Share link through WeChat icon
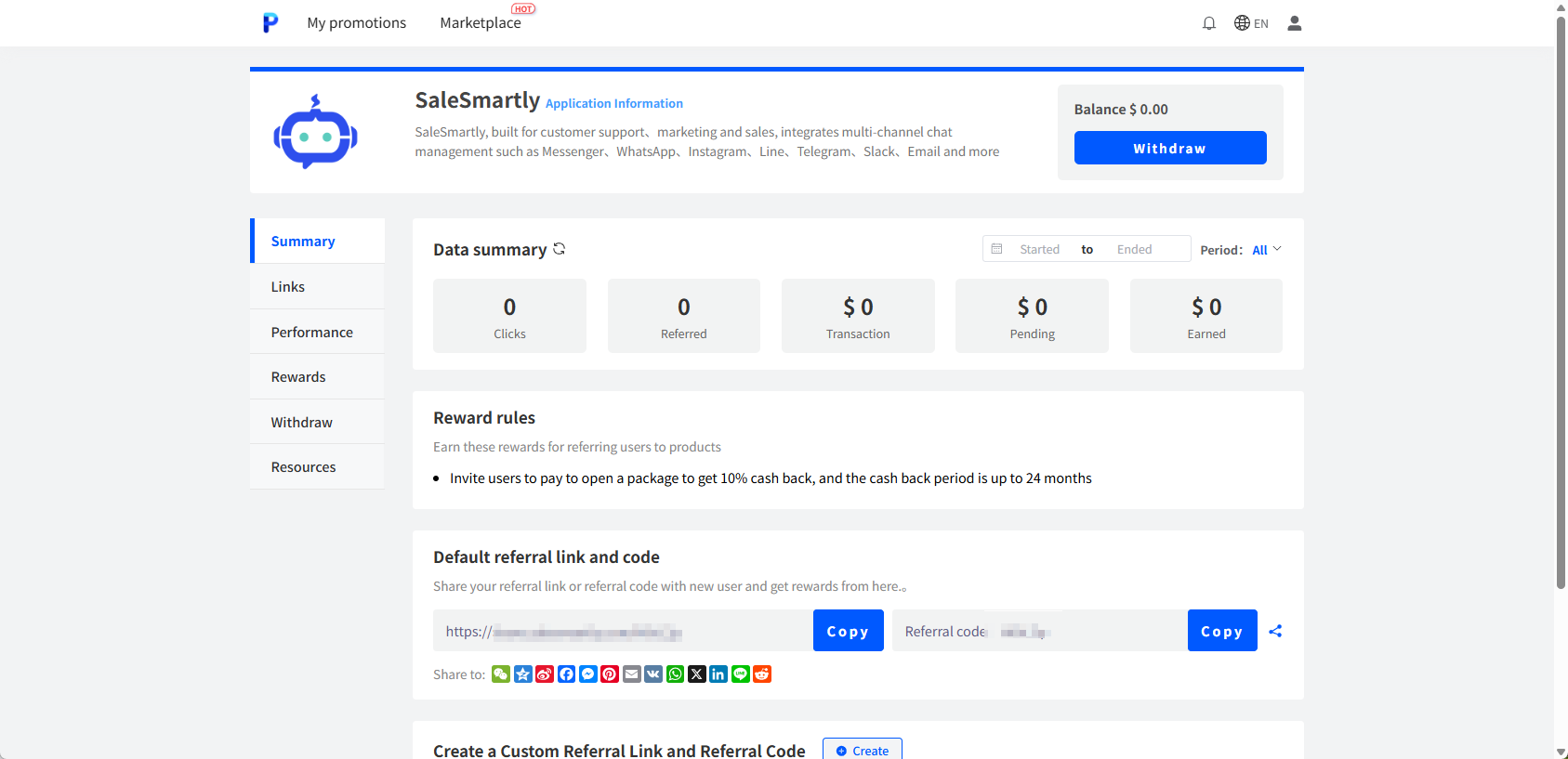1568x759 pixels. point(501,674)
